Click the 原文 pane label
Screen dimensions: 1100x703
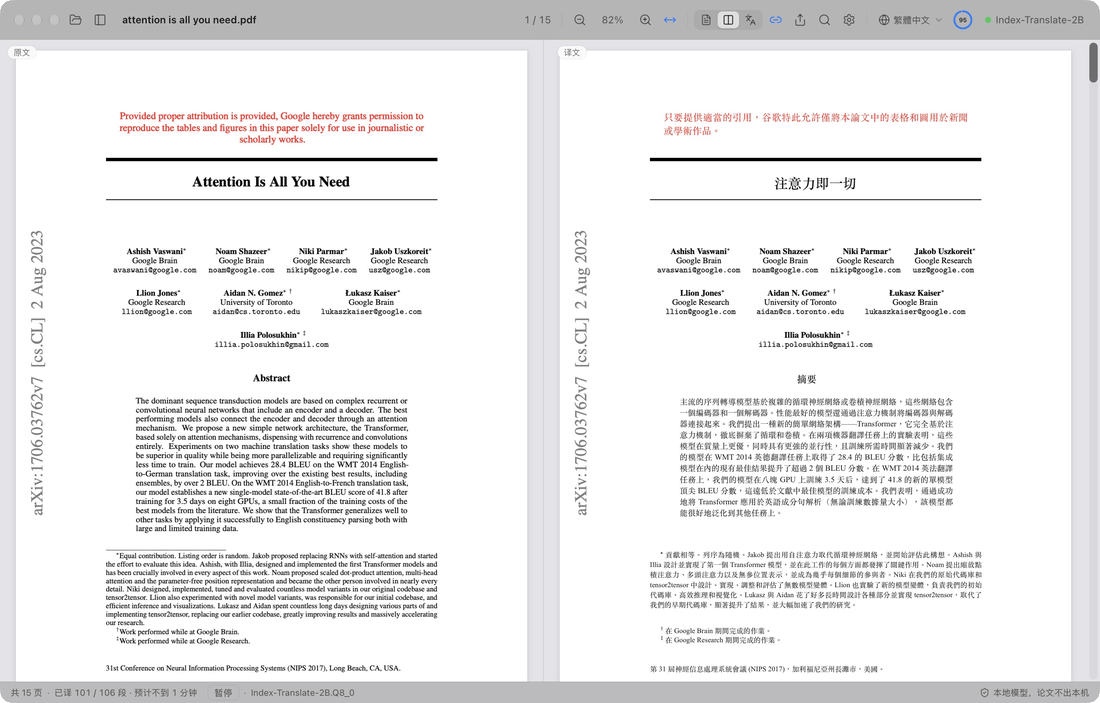click(x=22, y=53)
